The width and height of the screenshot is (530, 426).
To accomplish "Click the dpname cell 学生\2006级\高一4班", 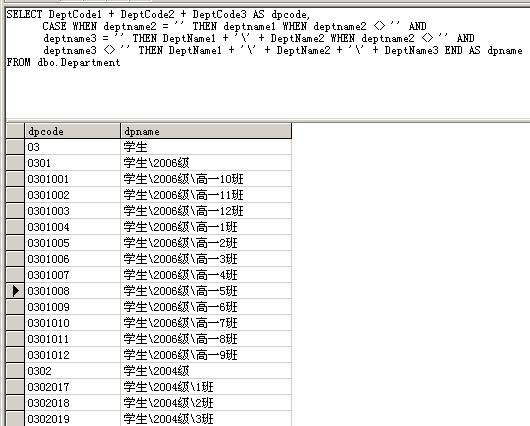I will coord(206,275).
